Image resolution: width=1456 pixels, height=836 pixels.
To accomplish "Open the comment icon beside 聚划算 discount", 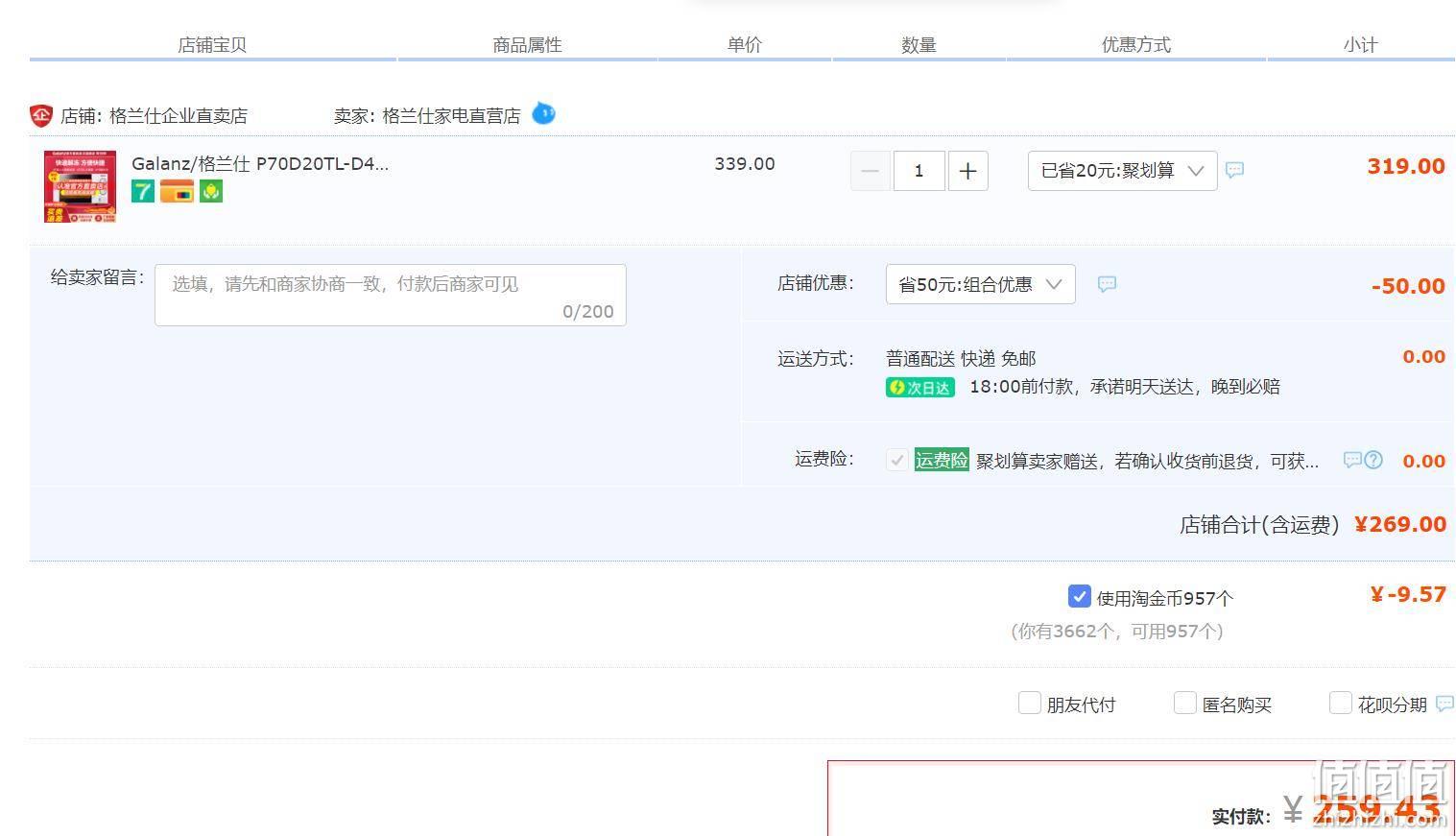I will [1235, 170].
